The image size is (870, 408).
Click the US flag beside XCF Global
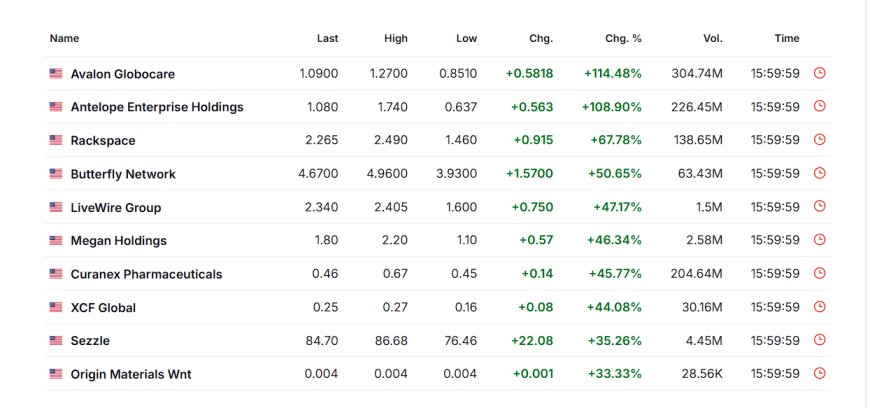(55, 307)
